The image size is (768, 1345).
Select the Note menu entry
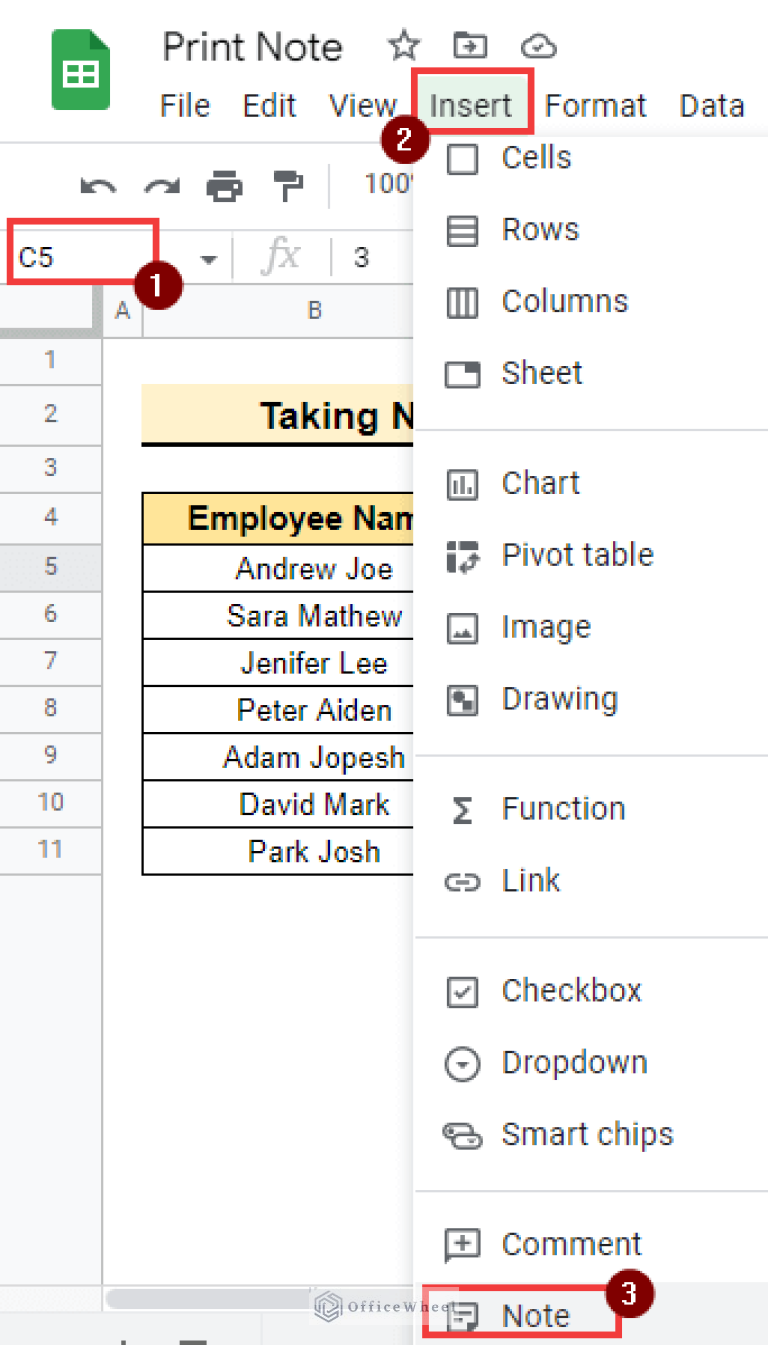[535, 1316]
